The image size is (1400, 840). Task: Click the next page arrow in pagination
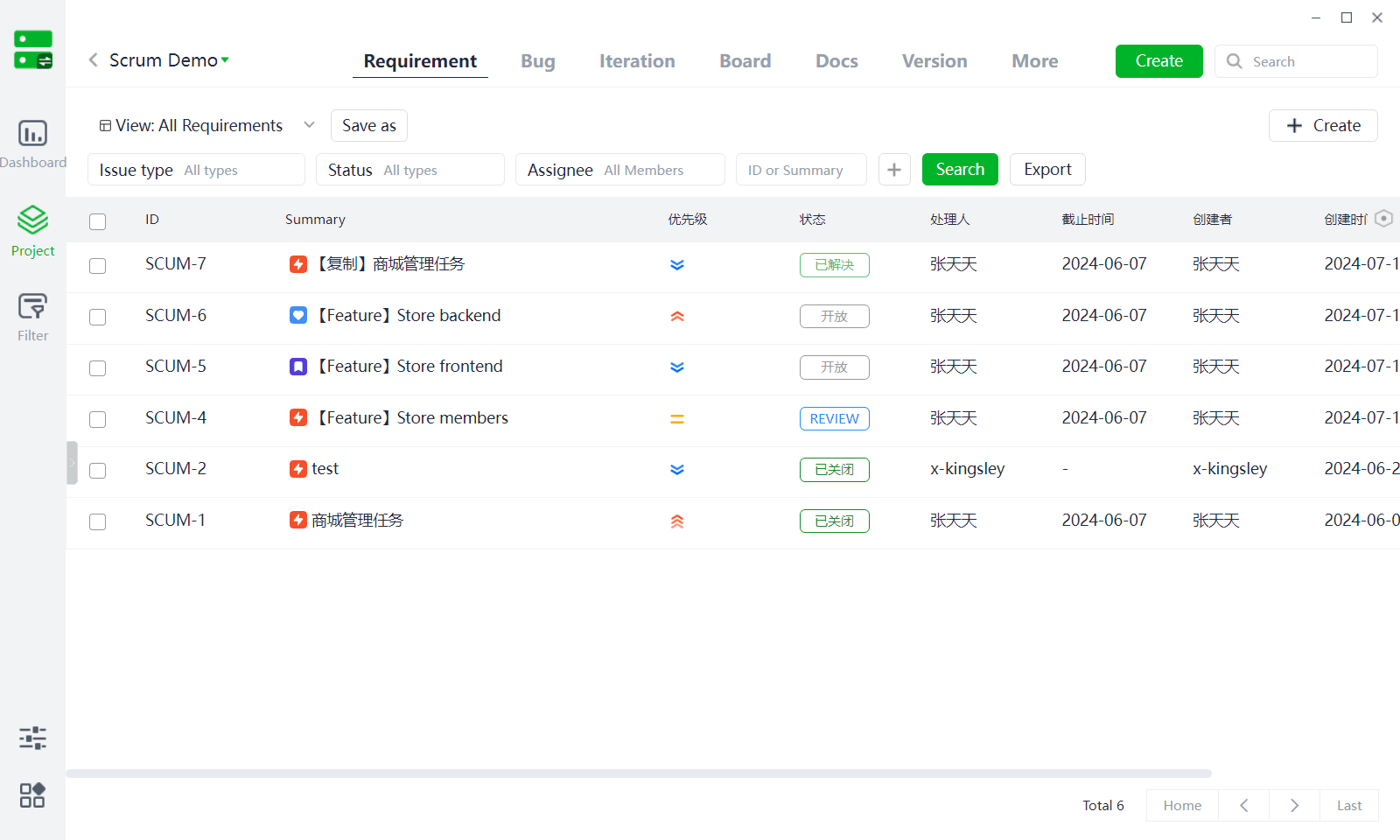[x=1294, y=806]
